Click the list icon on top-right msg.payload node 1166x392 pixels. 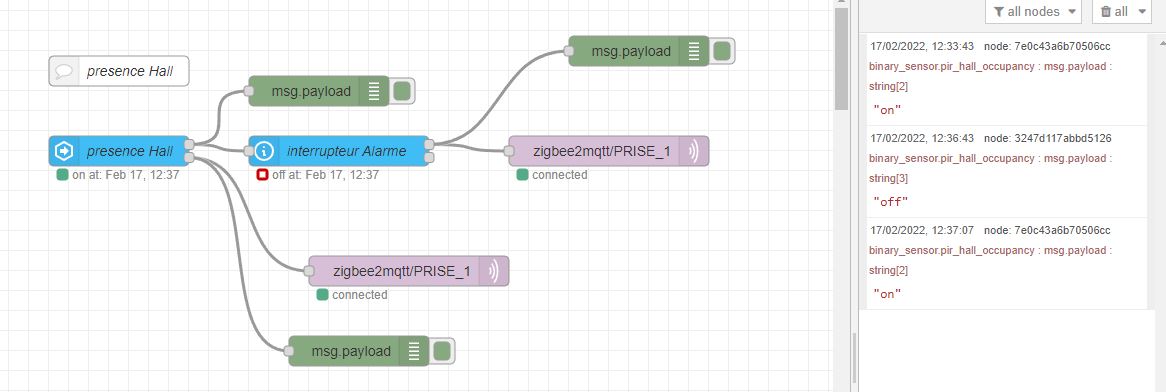(x=694, y=51)
